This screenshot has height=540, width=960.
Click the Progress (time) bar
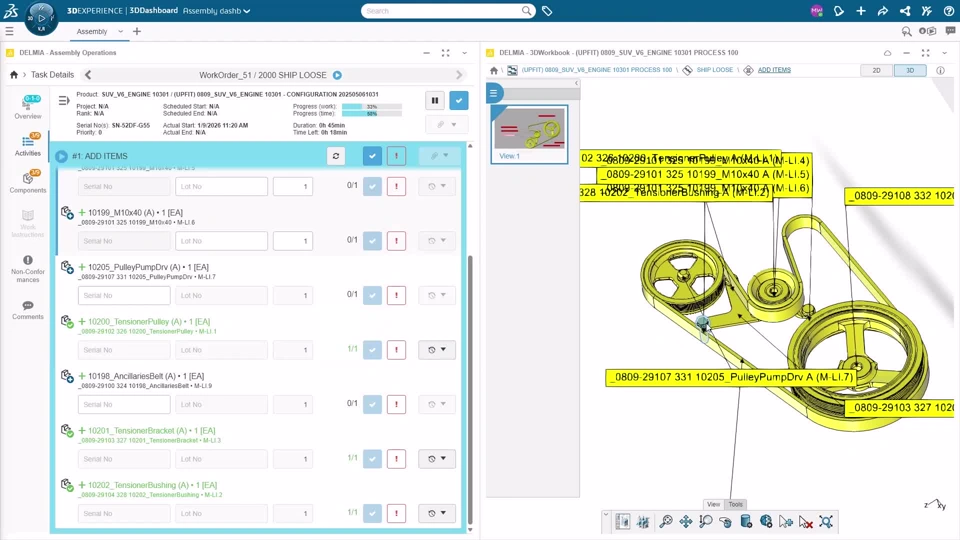372,114
